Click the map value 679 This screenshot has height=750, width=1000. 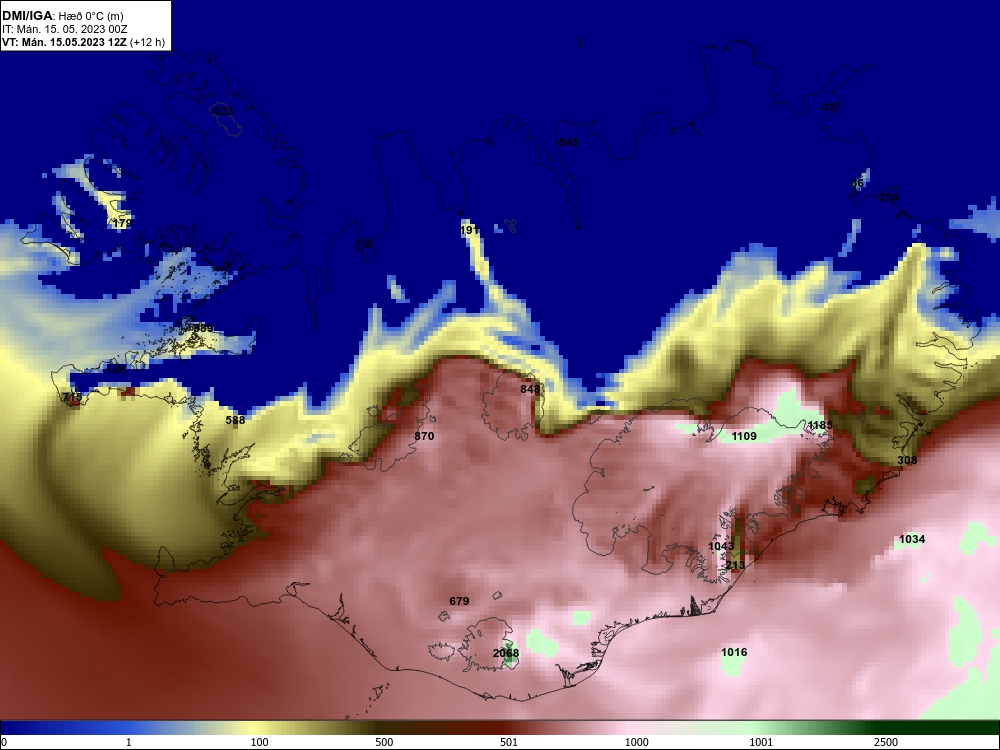tap(459, 601)
